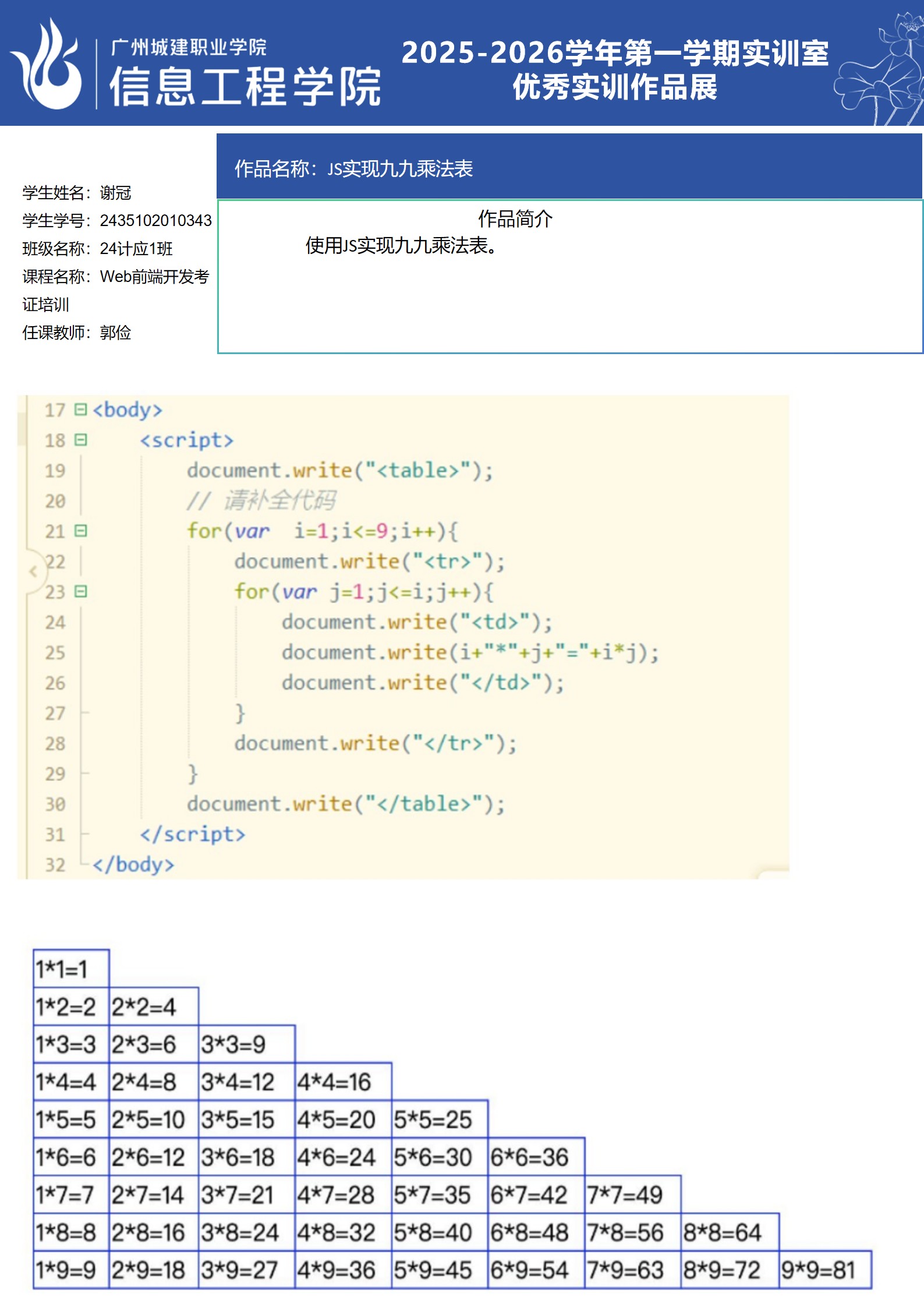Viewport: 924px width, 1307px height.
Task: Select the student ID 2435102010343
Action: [x=155, y=221]
